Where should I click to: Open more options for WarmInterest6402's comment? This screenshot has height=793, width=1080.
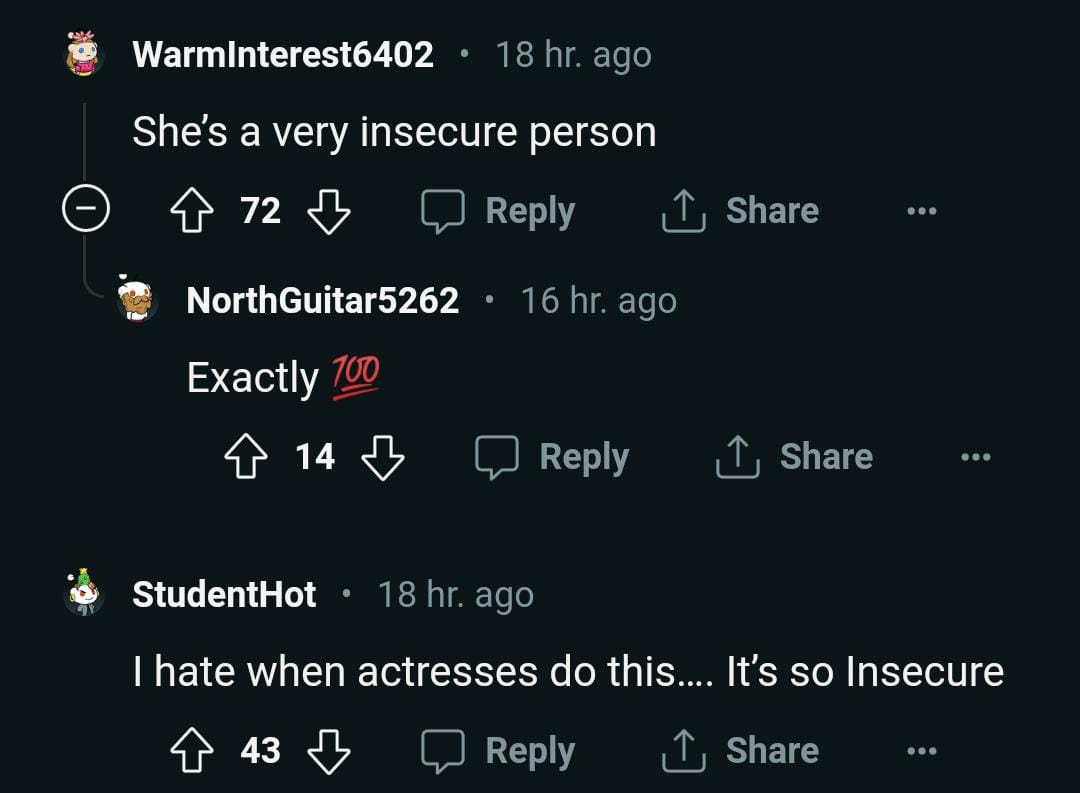click(x=921, y=211)
